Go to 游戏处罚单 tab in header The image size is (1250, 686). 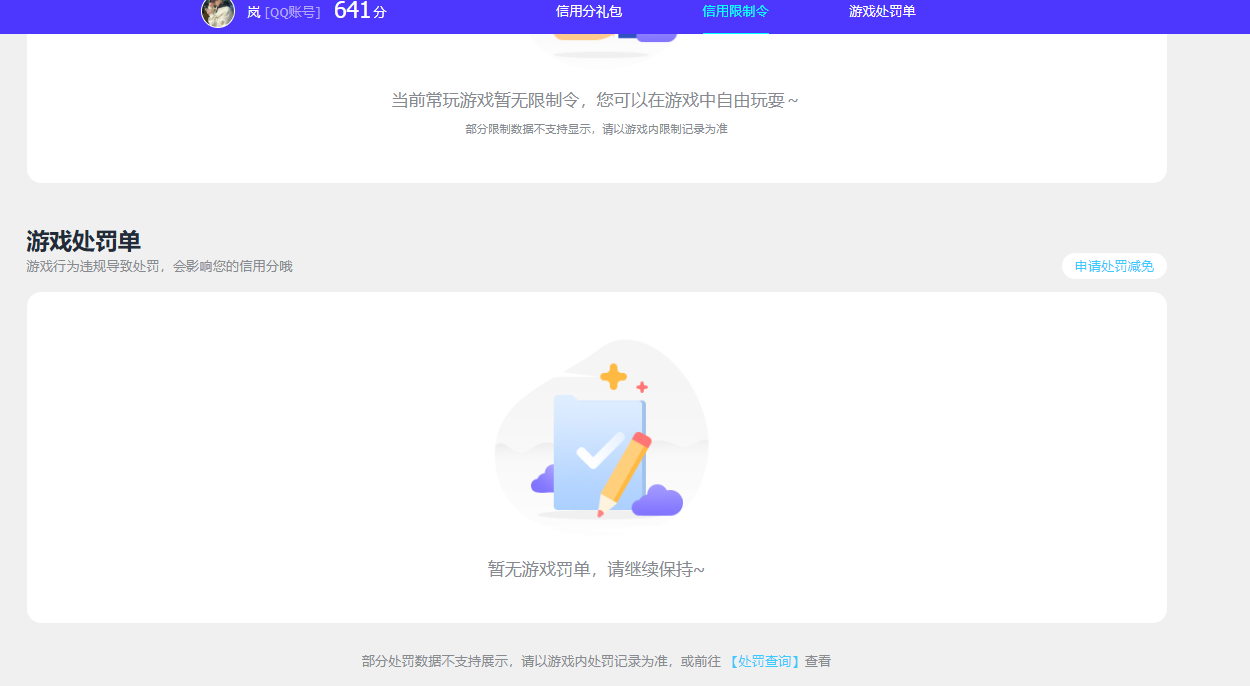point(882,12)
